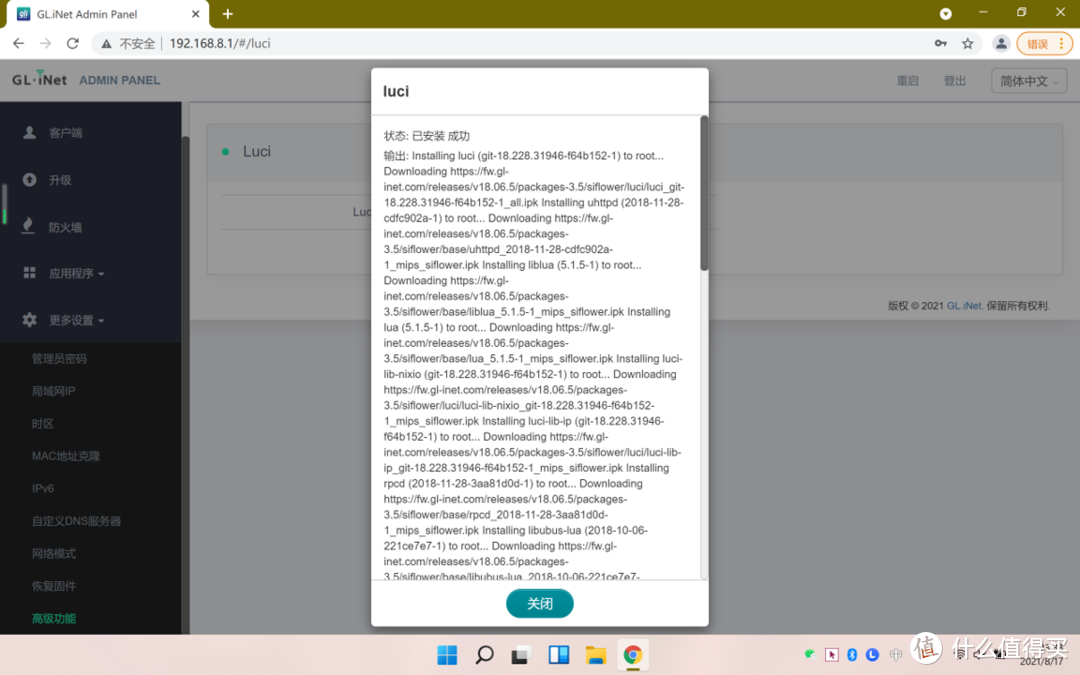This screenshot has width=1080, height=675.
Task: Bookmark the page using the star icon
Action: click(966, 43)
